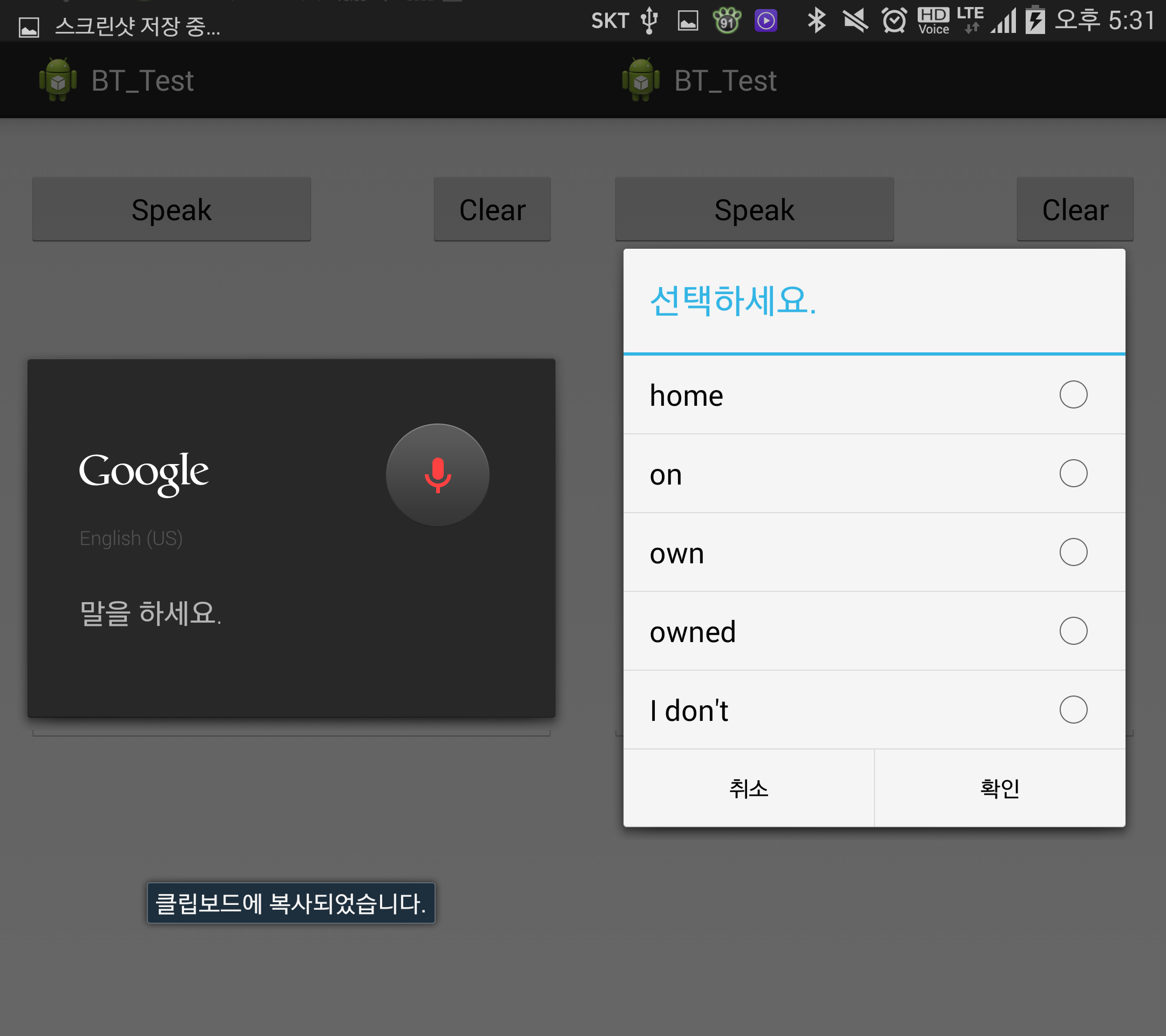Tap the "own" option text

tap(676, 553)
